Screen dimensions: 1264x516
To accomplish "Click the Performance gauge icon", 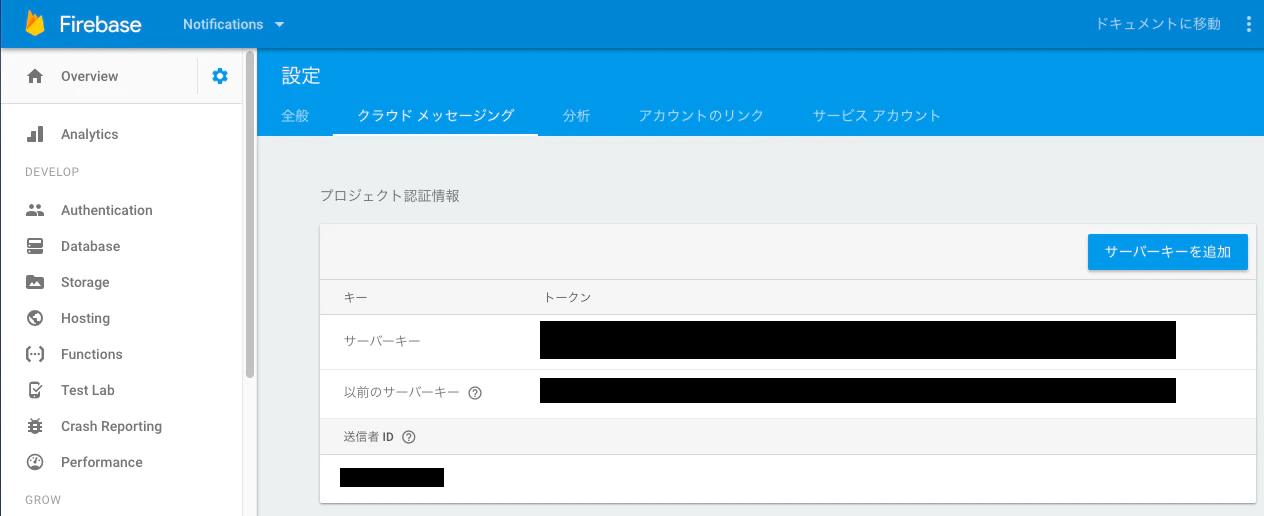I will (35, 462).
